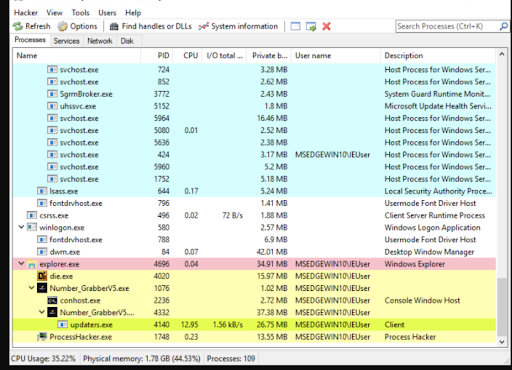Click the explorer.exe folder icon
512x370 pixels.
[32, 264]
